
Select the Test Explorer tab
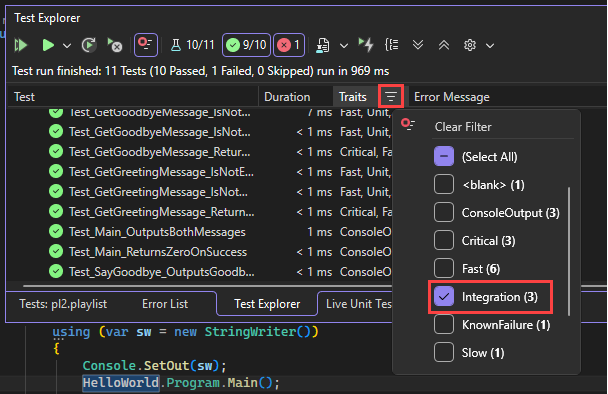pyautogui.click(x=267, y=304)
